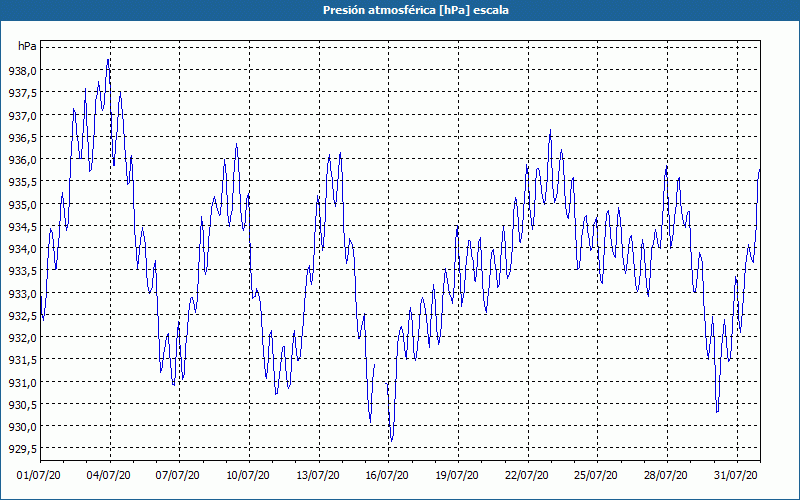Select the 933,0 y-axis value
Screen dimensions: 800x500
click(x=22, y=293)
